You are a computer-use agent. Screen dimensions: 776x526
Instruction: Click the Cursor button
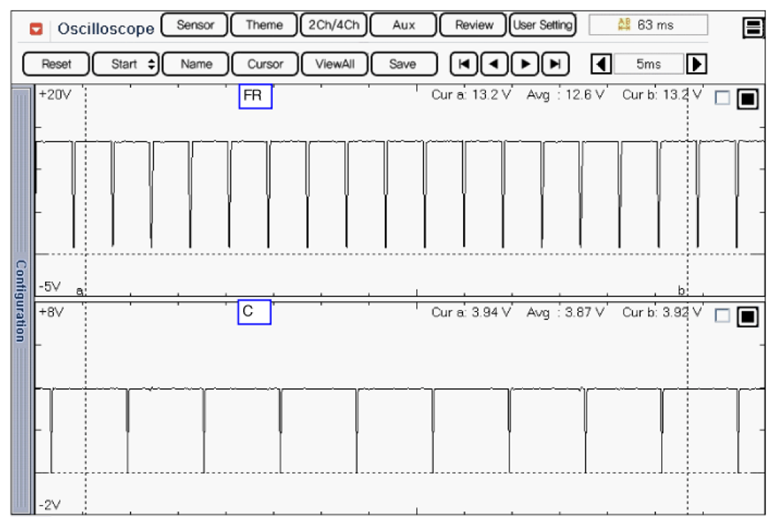[265, 64]
